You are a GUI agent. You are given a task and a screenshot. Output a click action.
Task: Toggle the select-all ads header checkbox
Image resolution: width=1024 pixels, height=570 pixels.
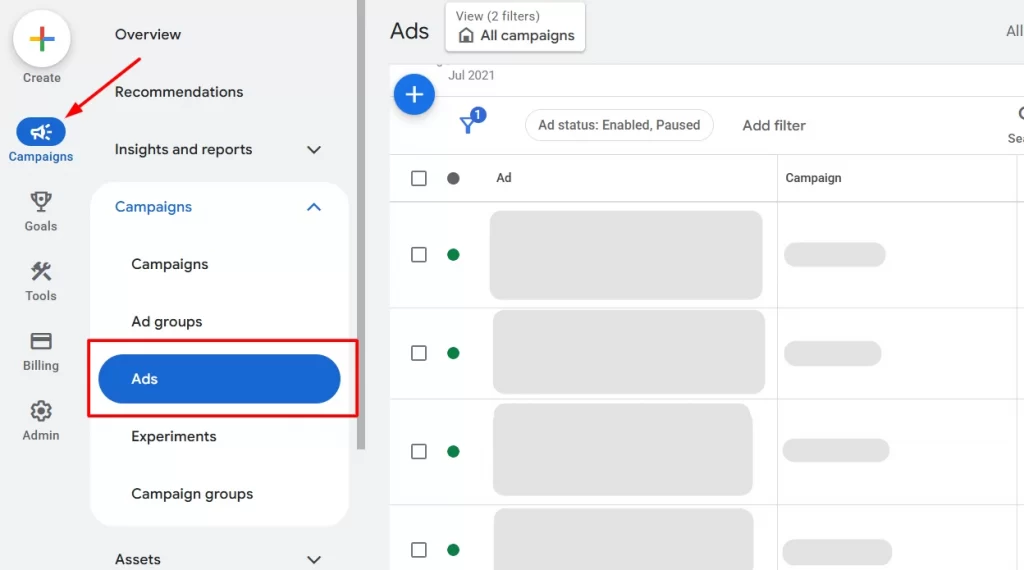(419, 178)
